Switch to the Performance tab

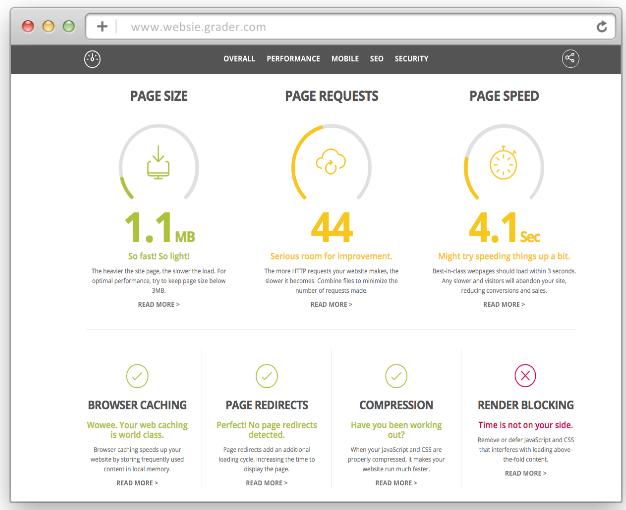tap(293, 59)
